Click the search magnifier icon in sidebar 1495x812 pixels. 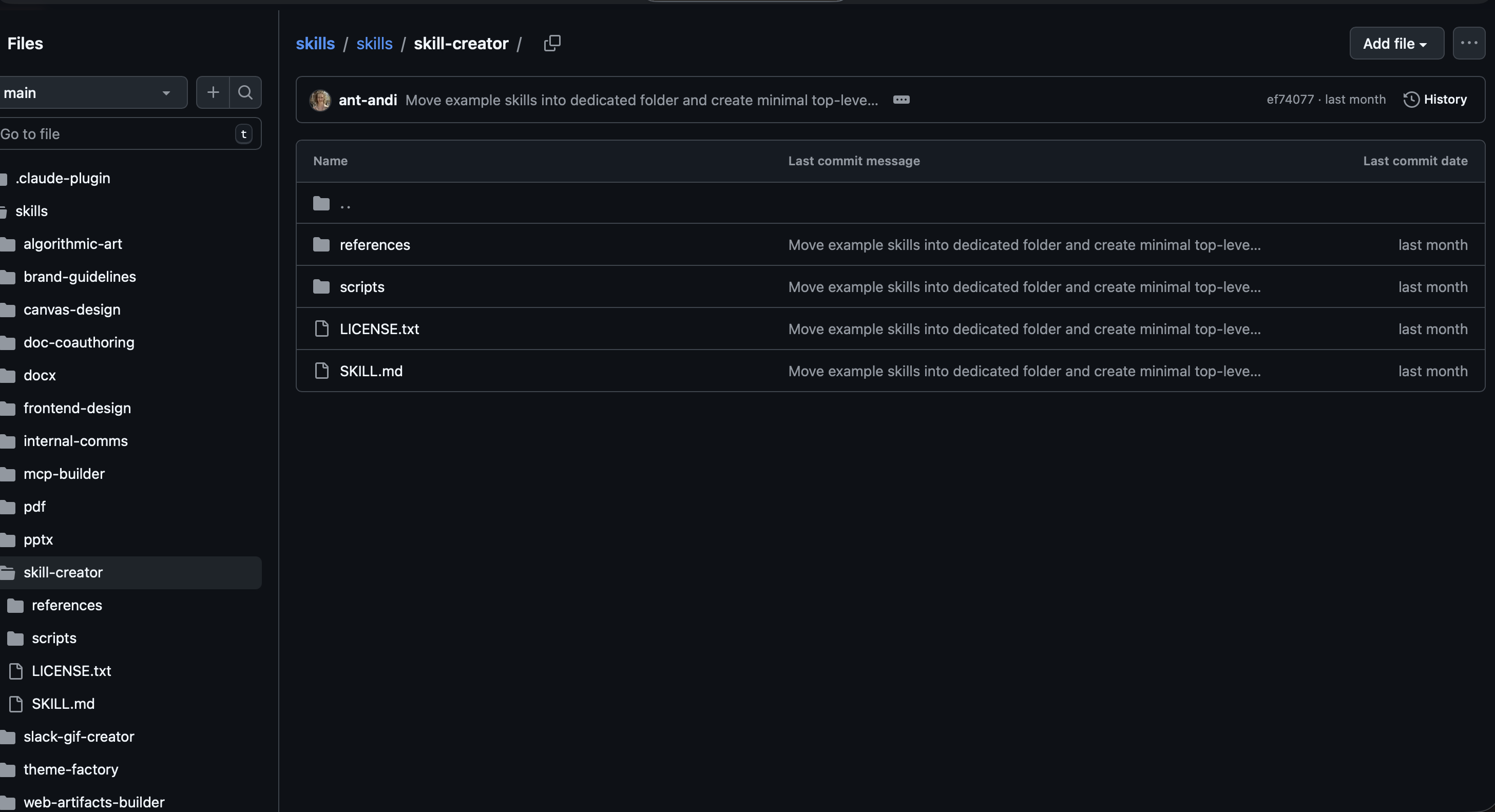pos(245,92)
